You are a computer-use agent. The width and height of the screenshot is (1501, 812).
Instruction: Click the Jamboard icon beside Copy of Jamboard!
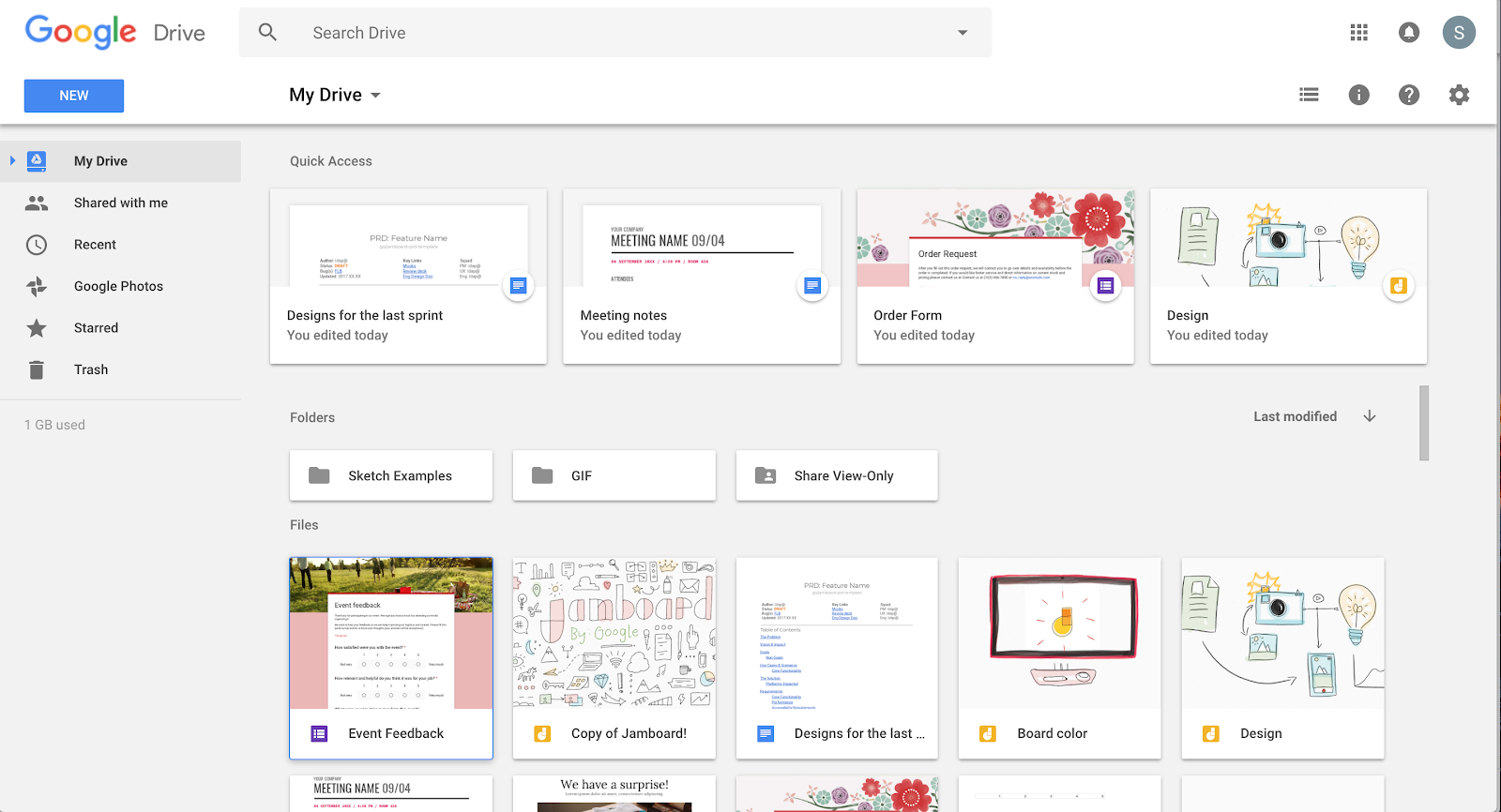click(x=542, y=734)
